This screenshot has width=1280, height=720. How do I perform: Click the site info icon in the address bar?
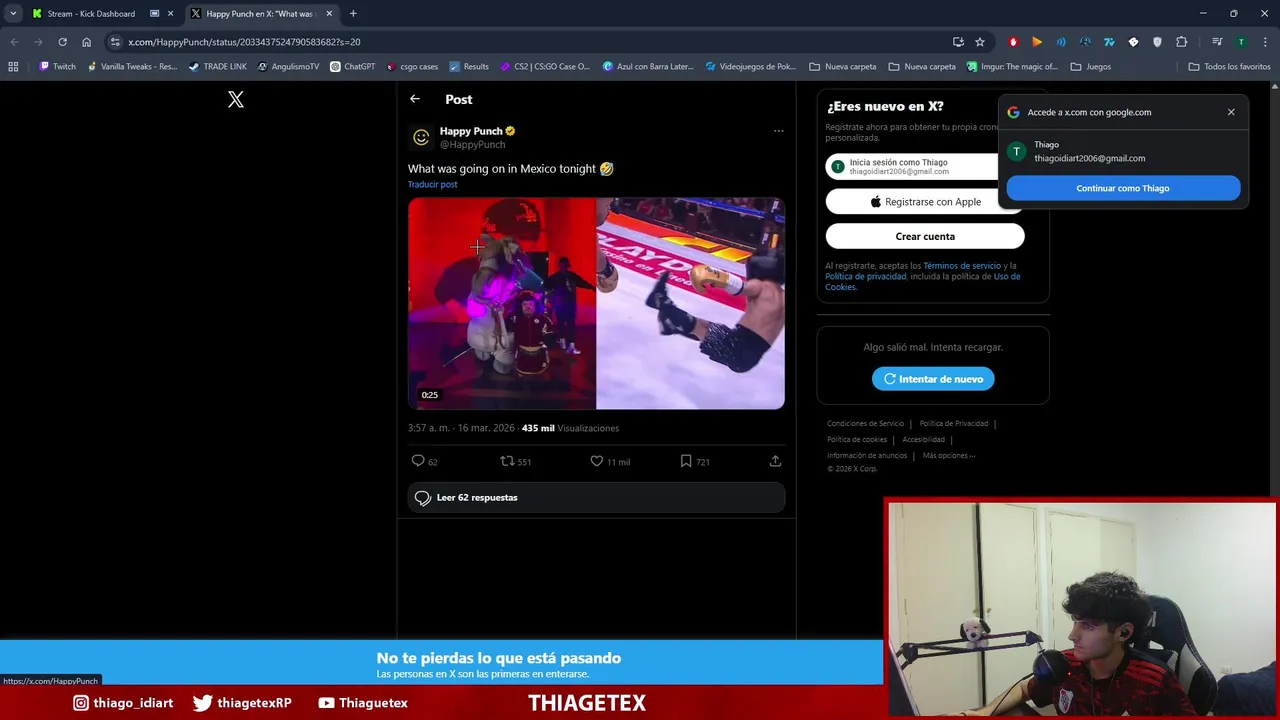click(x=115, y=42)
